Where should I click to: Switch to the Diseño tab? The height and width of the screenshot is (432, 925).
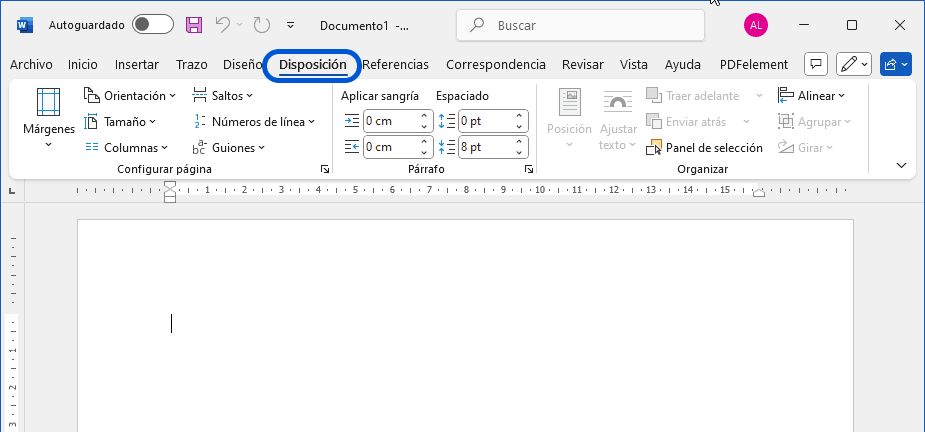[242, 65]
